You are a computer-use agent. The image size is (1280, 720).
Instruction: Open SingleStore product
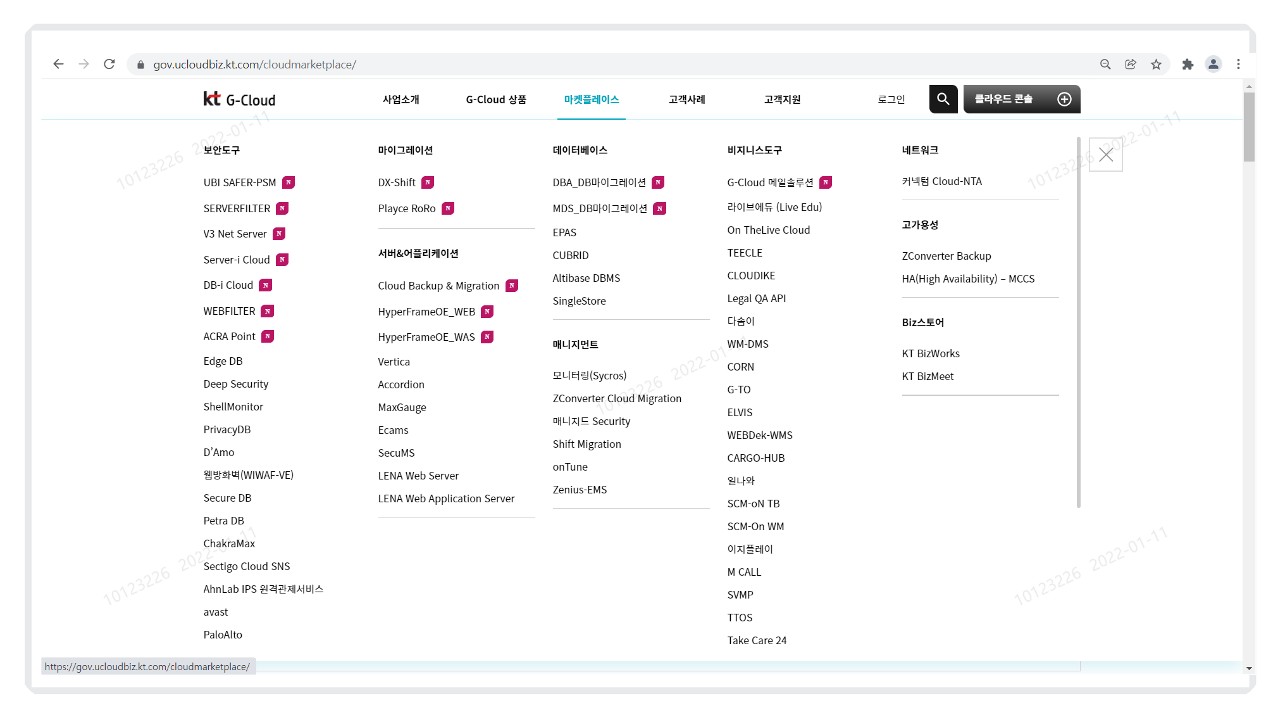579,301
